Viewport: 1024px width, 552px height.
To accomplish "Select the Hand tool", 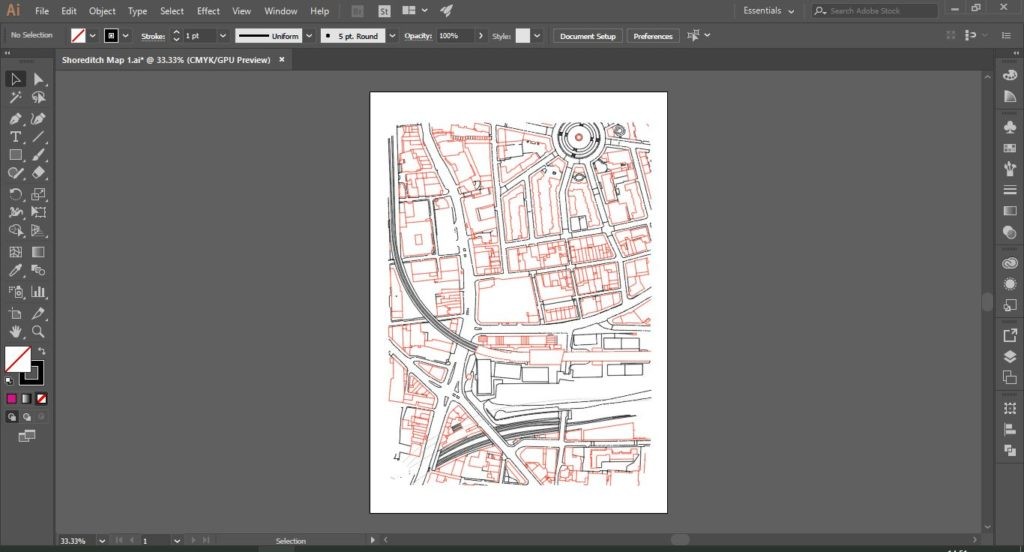I will pyautogui.click(x=16, y=331).
